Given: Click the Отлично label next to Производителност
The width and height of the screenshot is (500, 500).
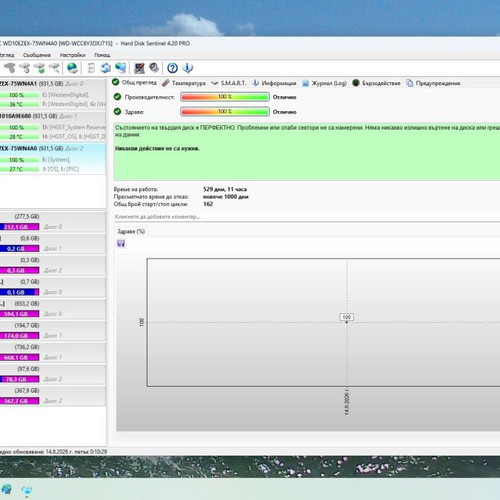Looking at the screenshot, I should (284, 97).
